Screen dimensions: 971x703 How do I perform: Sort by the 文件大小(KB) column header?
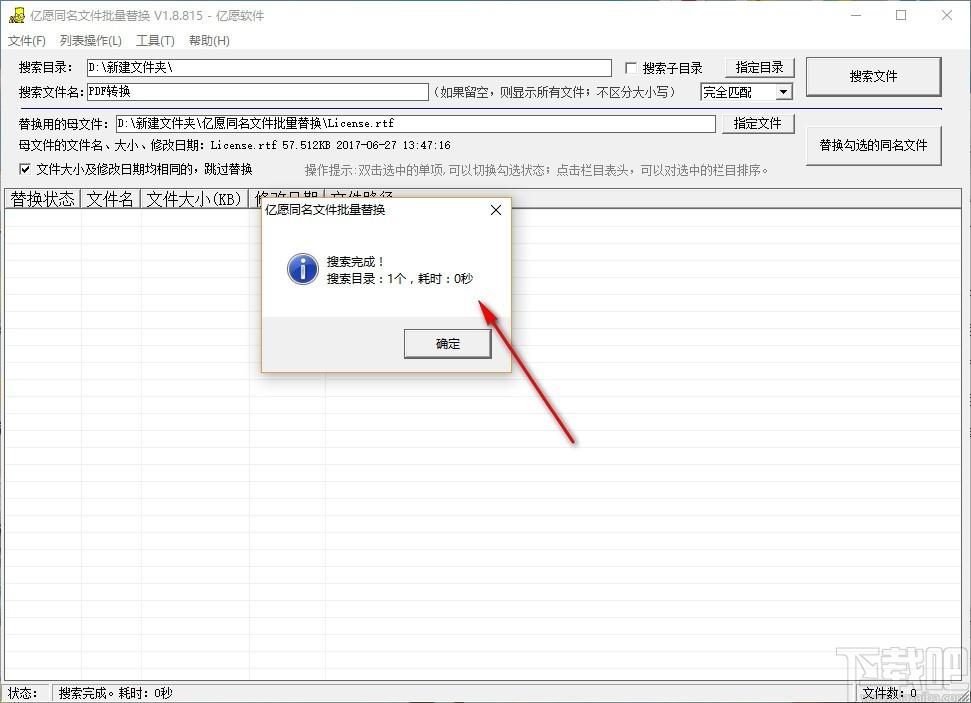tap(194, 199)
